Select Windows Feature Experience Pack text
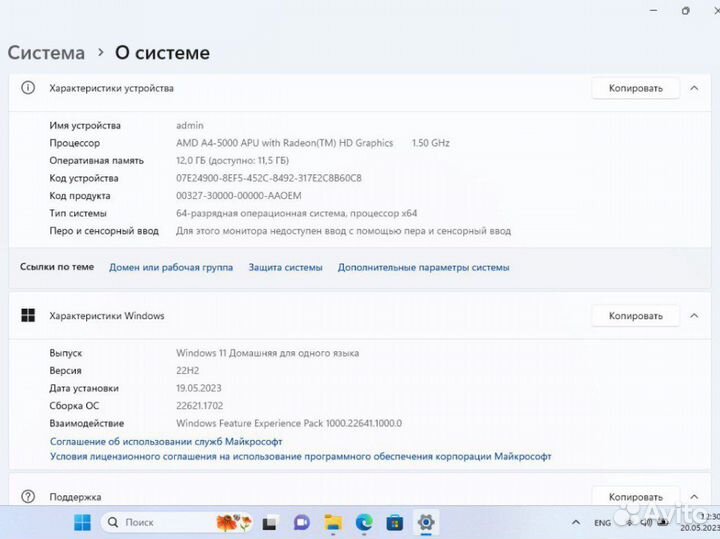Image resolution: width=720 pixels, height=539 pixels. (x=289, y=423)
